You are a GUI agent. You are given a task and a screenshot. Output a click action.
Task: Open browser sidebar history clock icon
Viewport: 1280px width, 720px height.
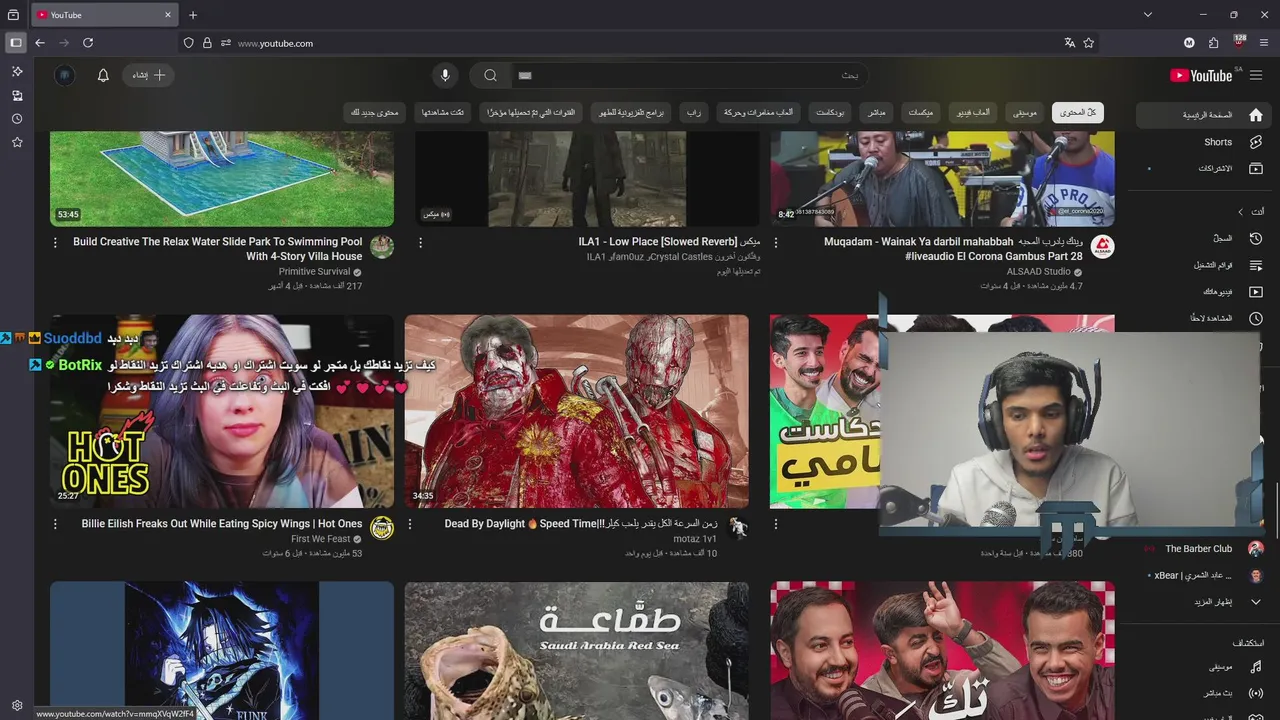tap(17, 119)
